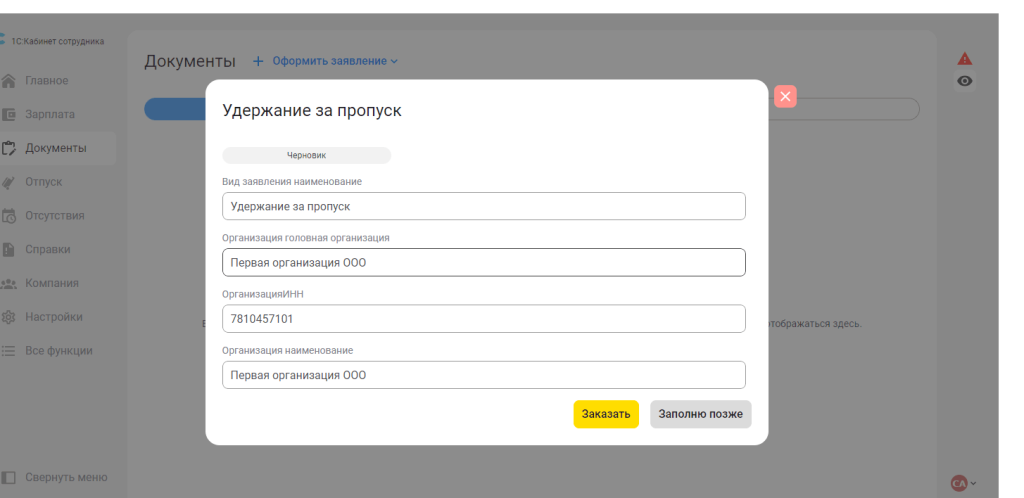The image size is (1024, 498).
Task: Click the Настройки gear icon
Action: point(9,317)
